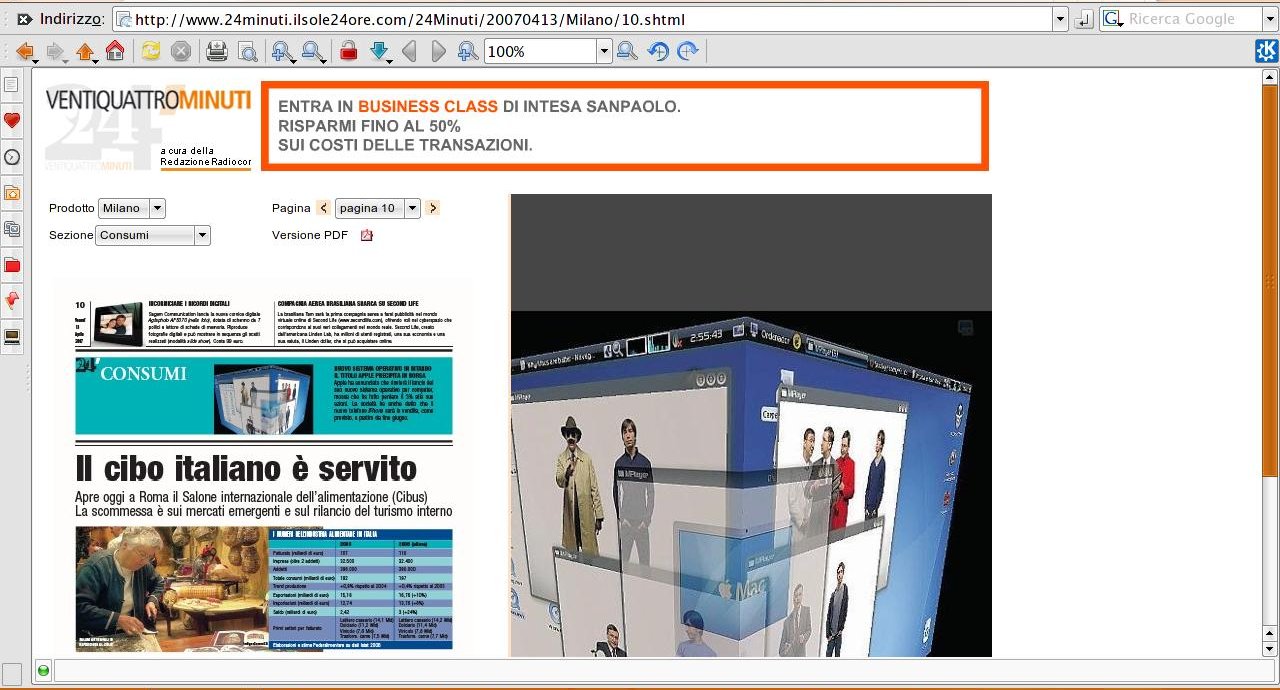The width and height of the screenshot is (1280, 690).
Task: Open the Sezione dropdown showing Consumi
Action: click(x=153, y=235)
